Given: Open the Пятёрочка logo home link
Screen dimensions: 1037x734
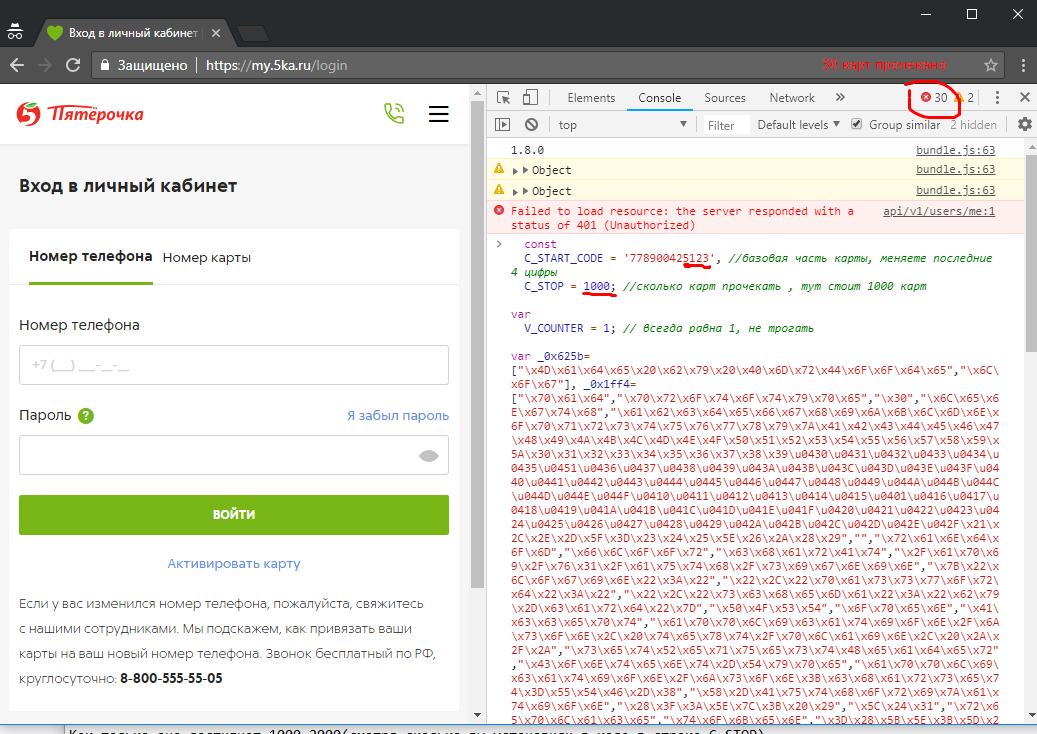Looking at the screenshot, I should coord(80,114).
